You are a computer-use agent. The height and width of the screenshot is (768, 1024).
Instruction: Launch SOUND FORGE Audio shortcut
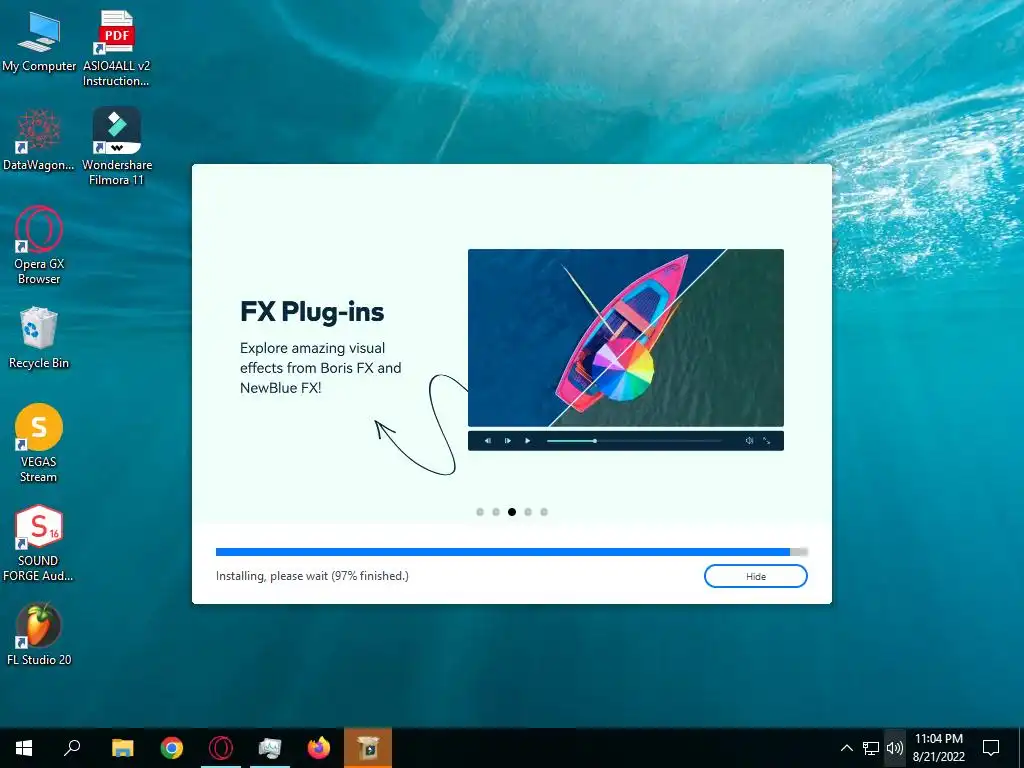(x=39, y=543)
